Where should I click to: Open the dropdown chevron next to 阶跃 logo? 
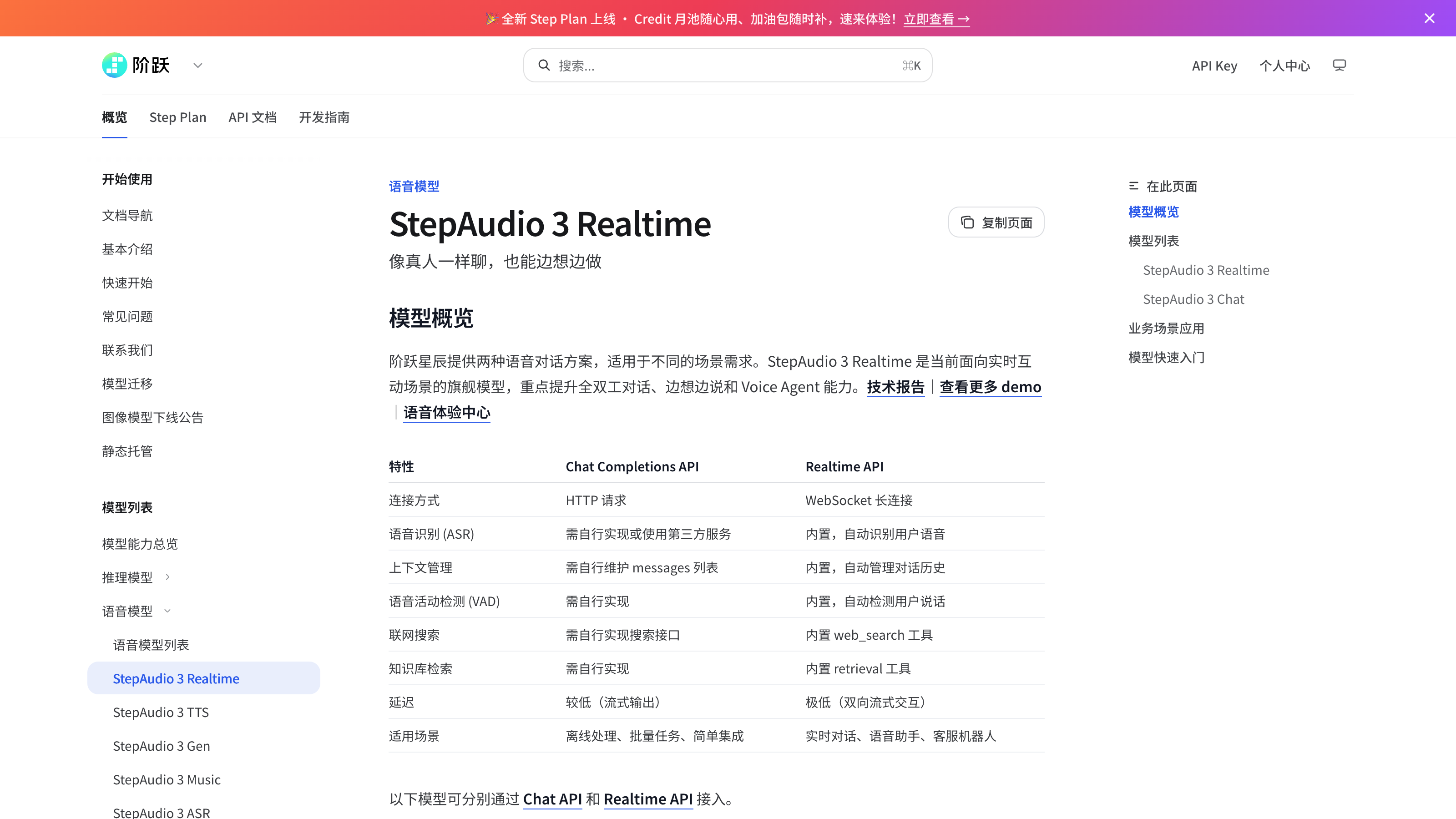(x=198, y=66)
